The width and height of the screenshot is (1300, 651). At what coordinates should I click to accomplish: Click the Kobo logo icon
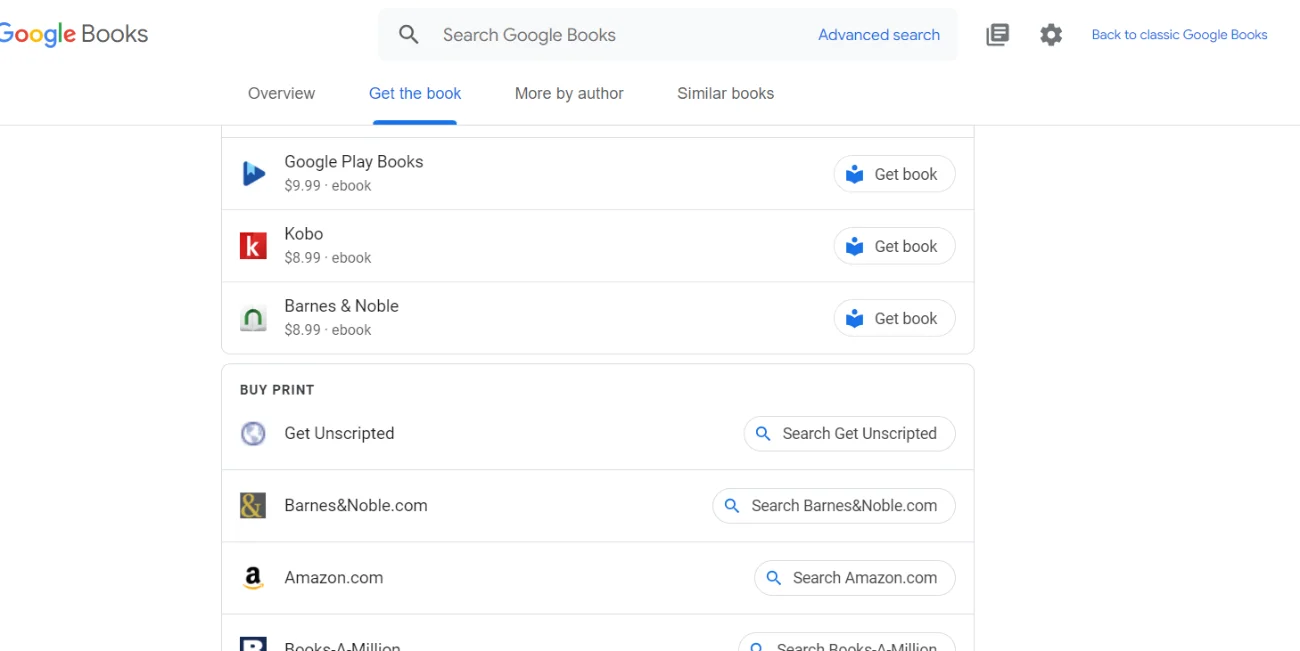(253, 246)
